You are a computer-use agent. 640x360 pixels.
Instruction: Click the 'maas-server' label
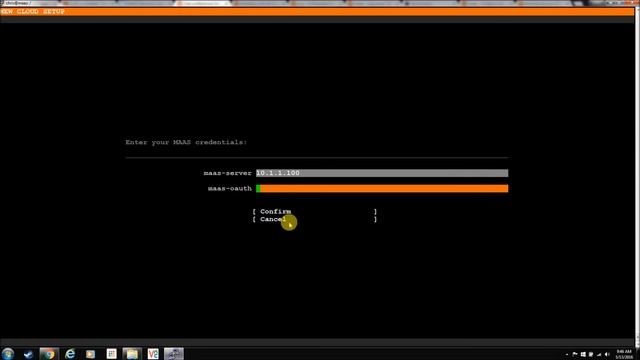(x=228, y=173)
